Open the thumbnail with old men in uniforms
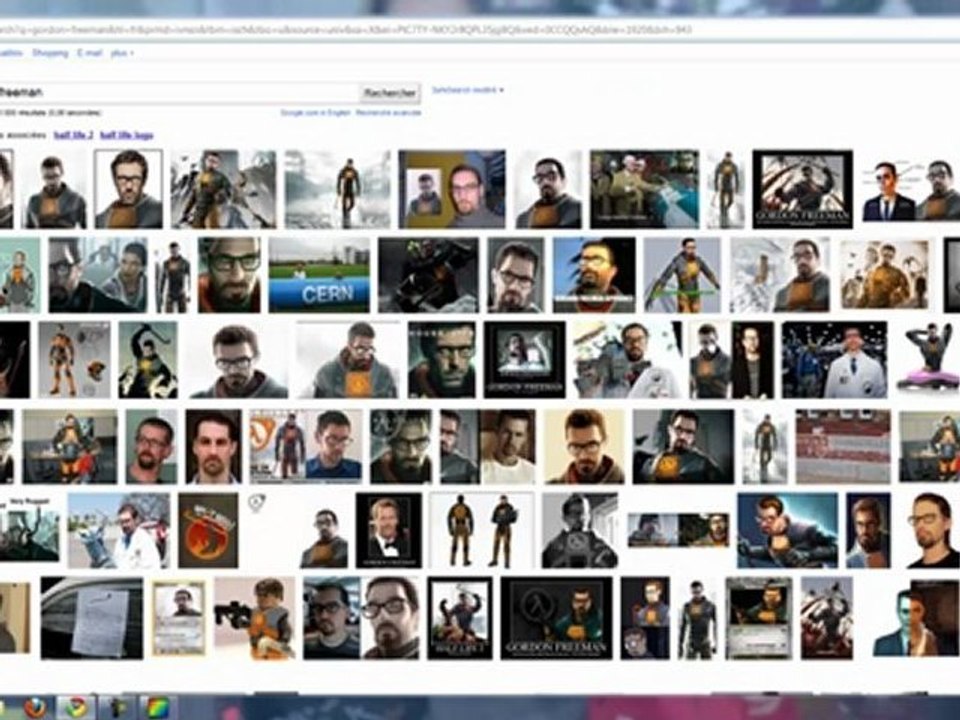Image resolution: width=960 pixels, height=720 pixels. [x=644, y=189]
